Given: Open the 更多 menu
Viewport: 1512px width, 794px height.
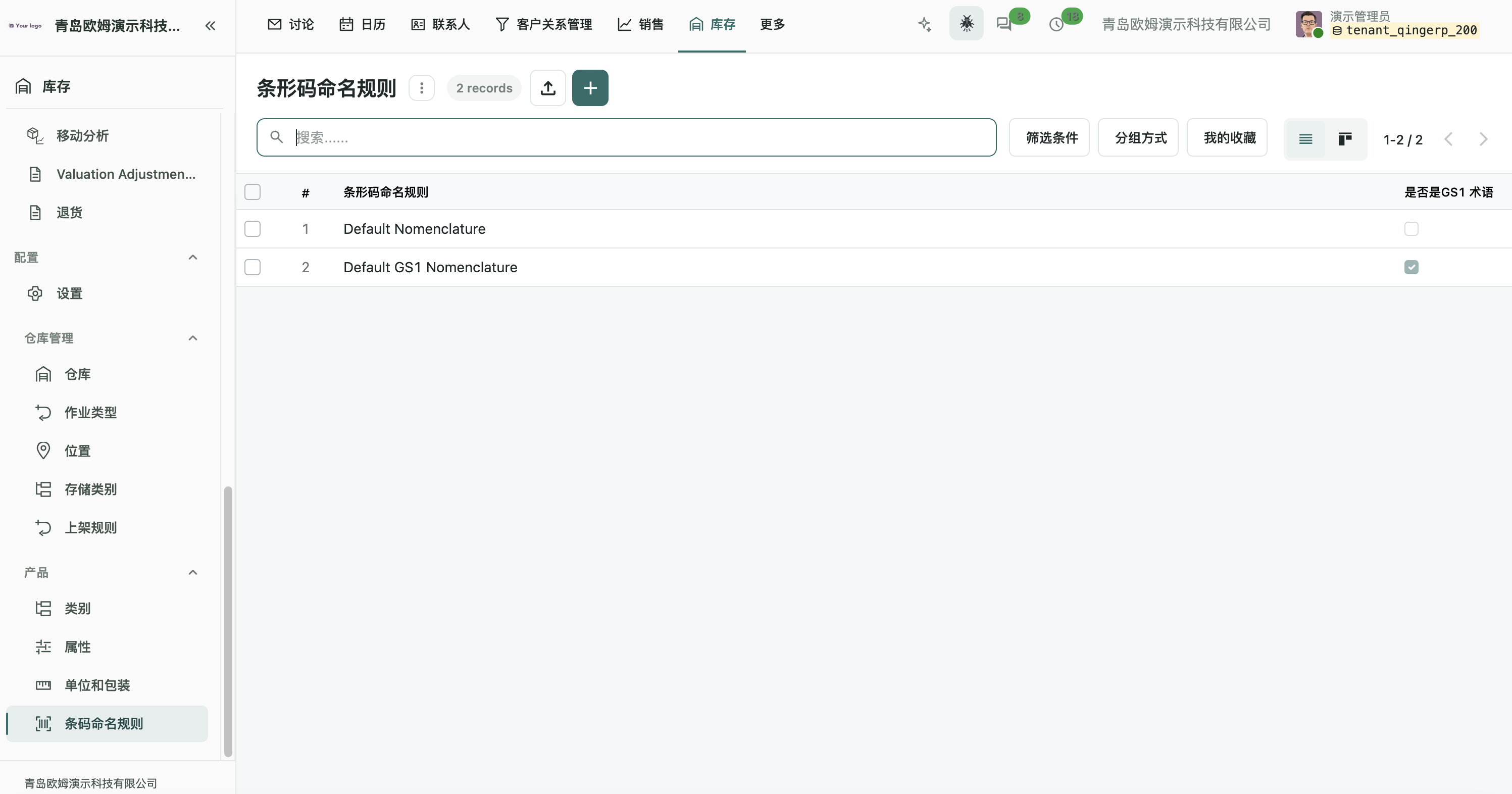Looking at the screenshot, I should tap(772, 24).
